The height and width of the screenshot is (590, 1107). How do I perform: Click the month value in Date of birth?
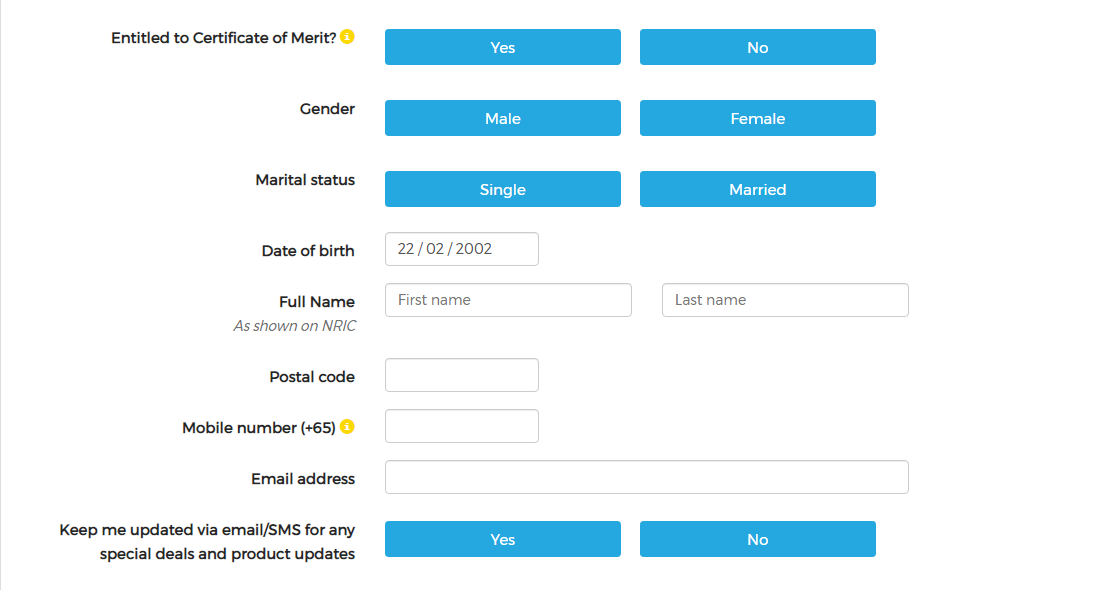435,249
